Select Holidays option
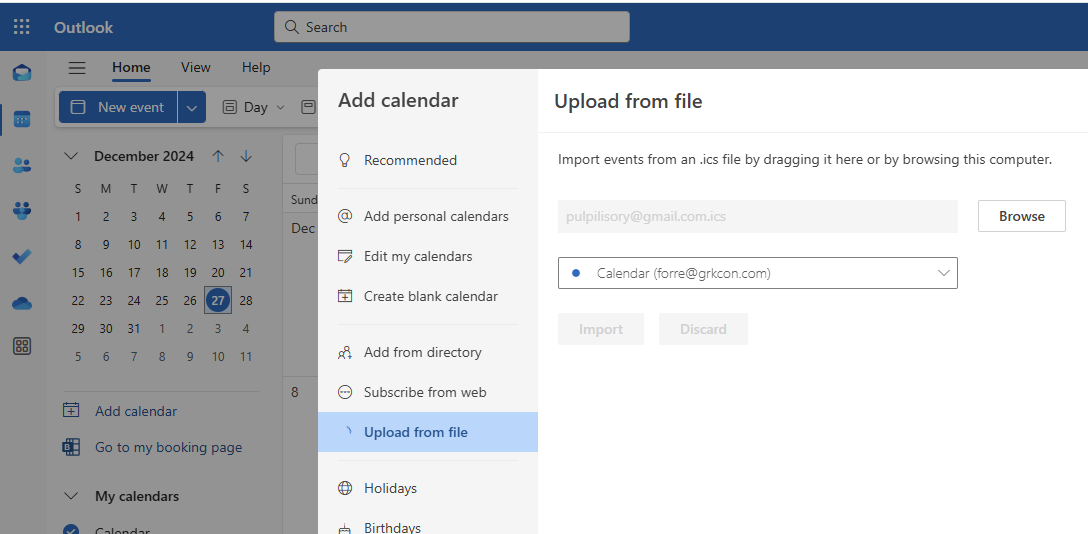The image size is (1088, 534). (x=427, y=488)
